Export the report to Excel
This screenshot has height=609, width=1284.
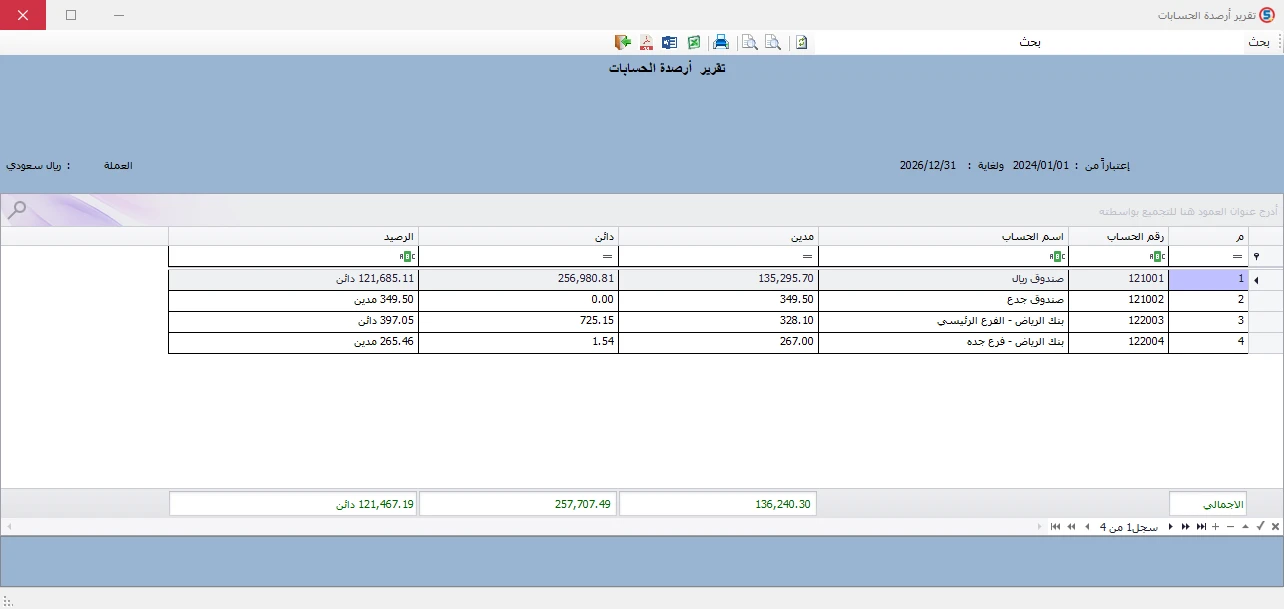[x=693, y=42]
